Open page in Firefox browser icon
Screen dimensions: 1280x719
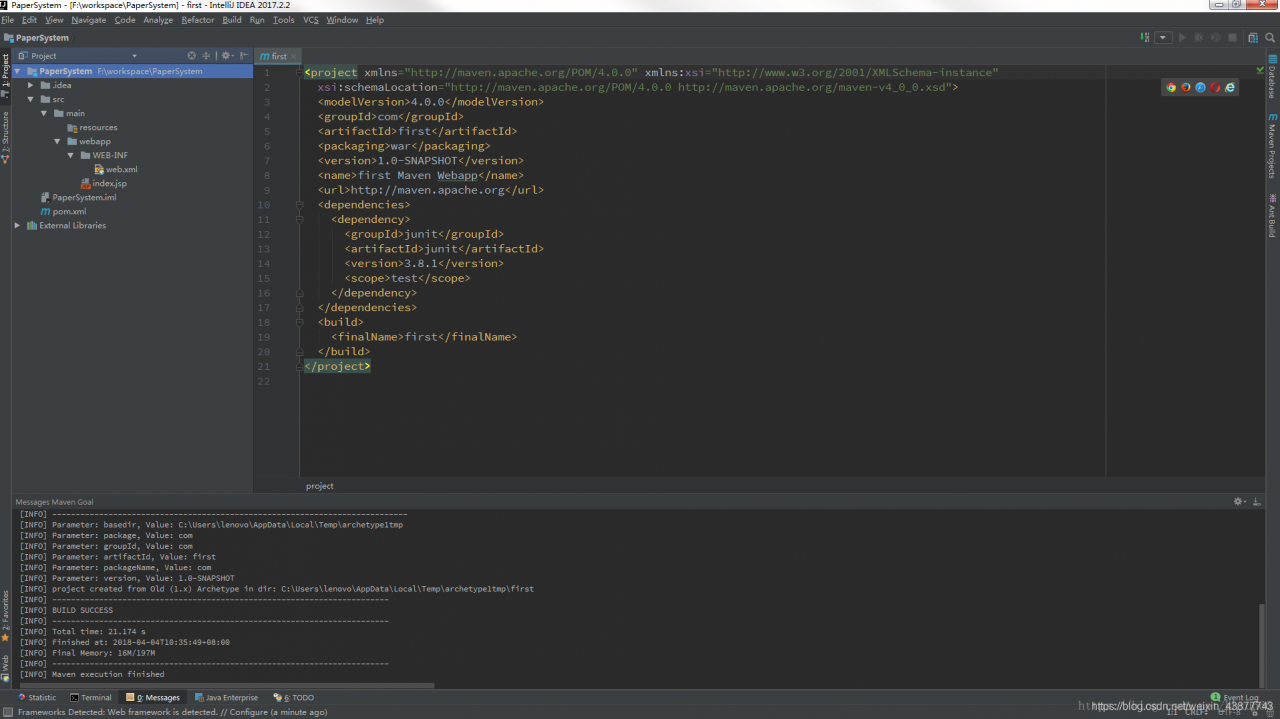[x=1186, y=87]
